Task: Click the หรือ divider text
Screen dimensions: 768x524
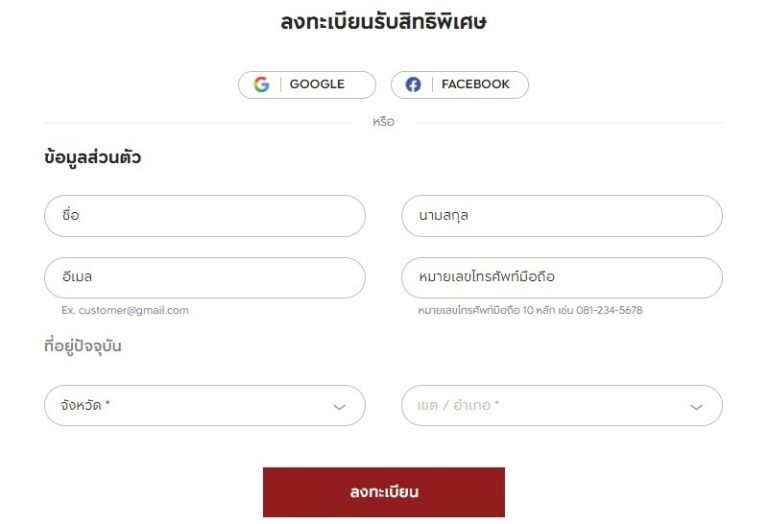Action: click(383, 121)
